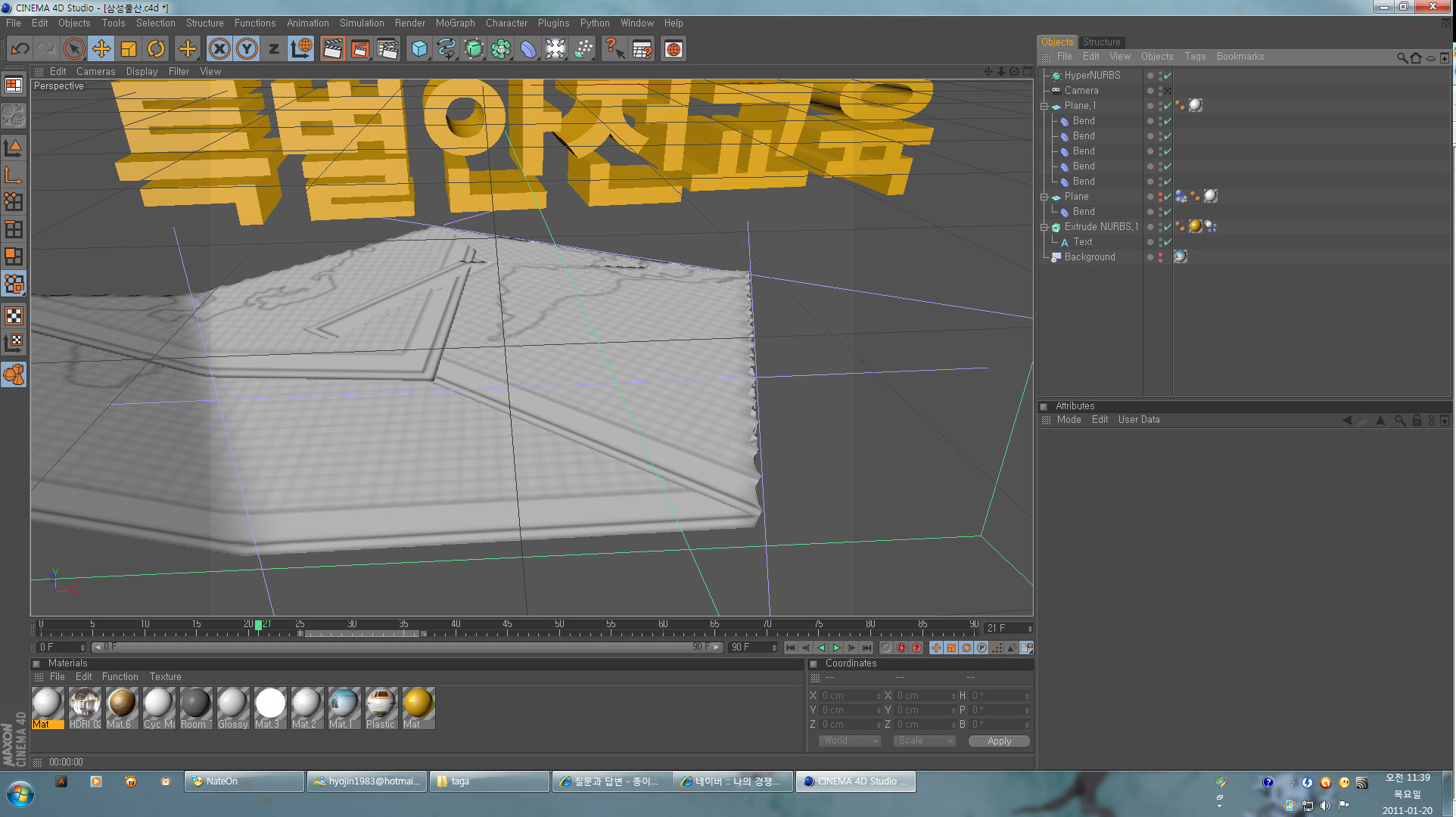Click the Render Active View icon
The width and height of the screenshot is (1456, 817).
(x=332, y=49)
